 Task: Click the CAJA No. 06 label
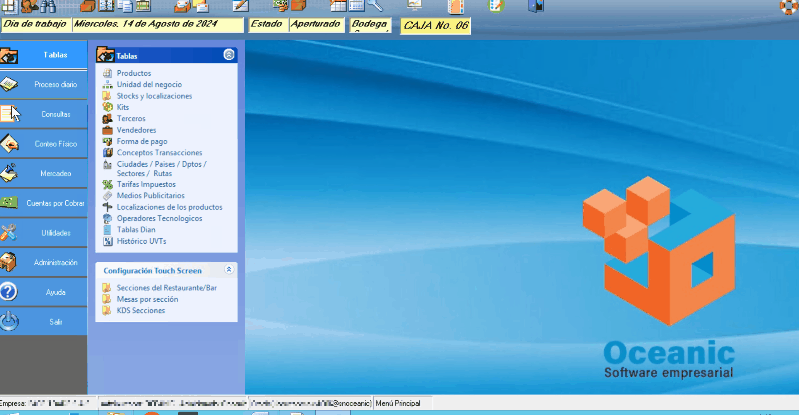(435, 26)
